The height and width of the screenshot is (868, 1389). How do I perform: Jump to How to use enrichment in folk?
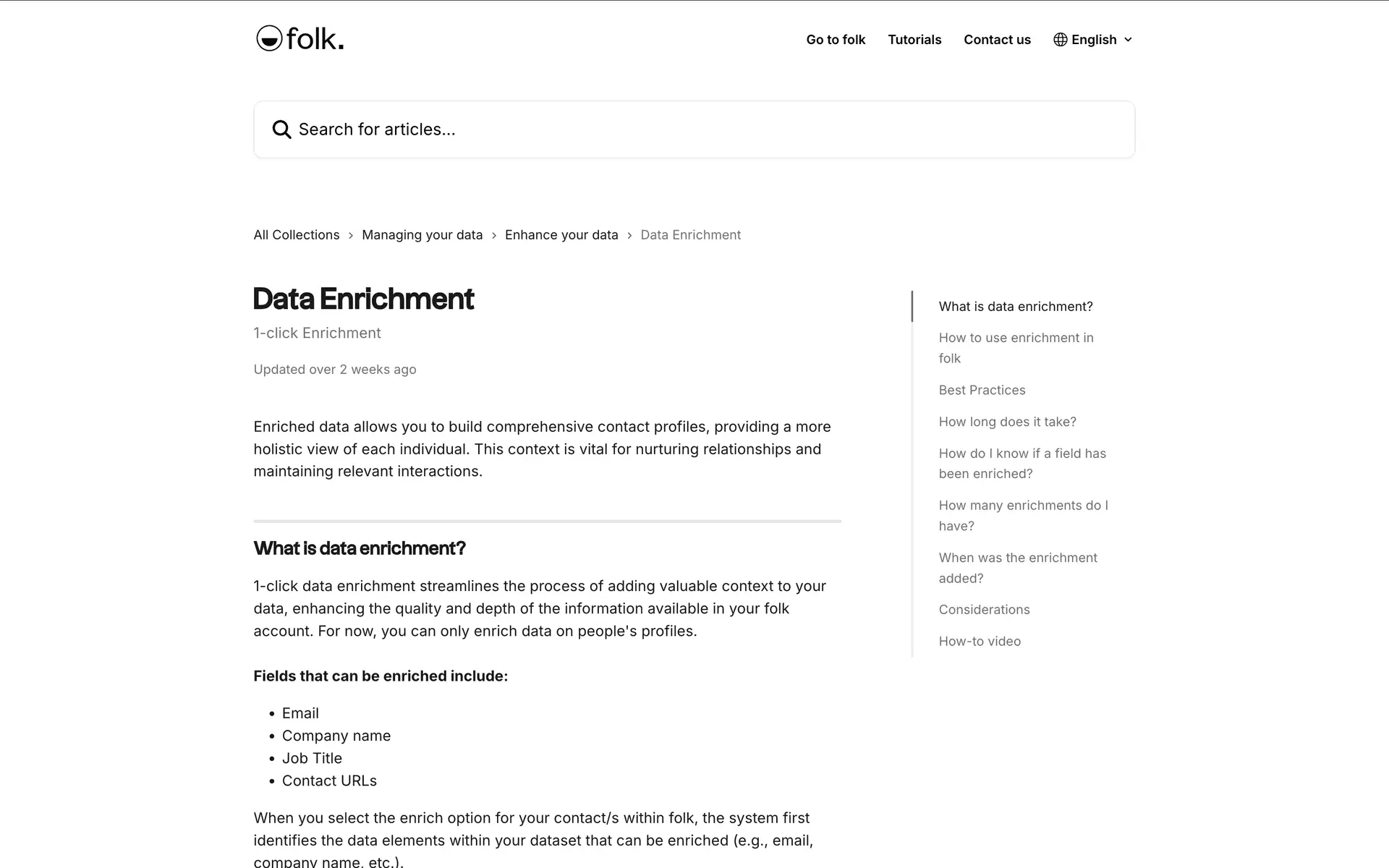(x=1016, y=348)
